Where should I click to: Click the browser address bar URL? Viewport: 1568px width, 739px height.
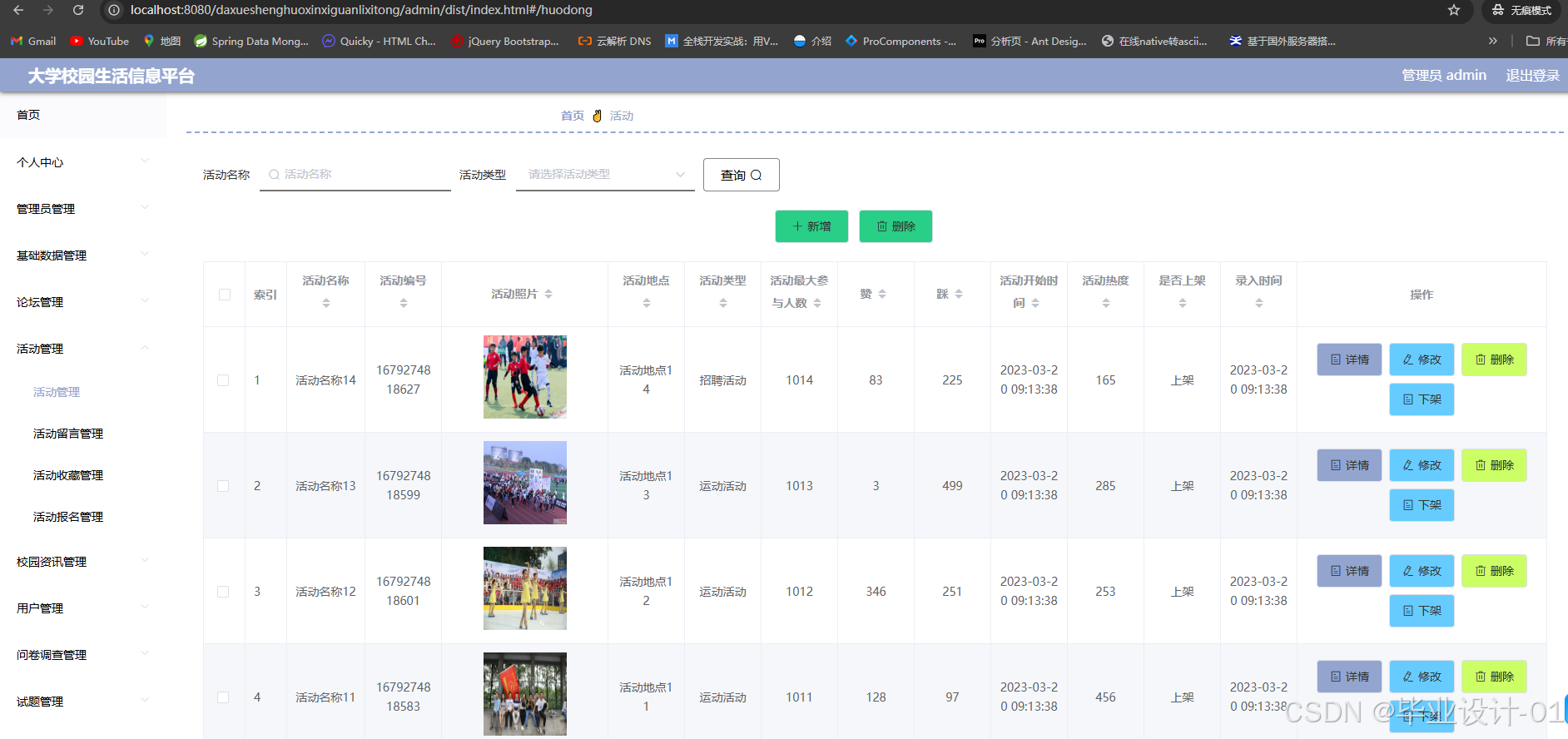[x=361, y=10]
